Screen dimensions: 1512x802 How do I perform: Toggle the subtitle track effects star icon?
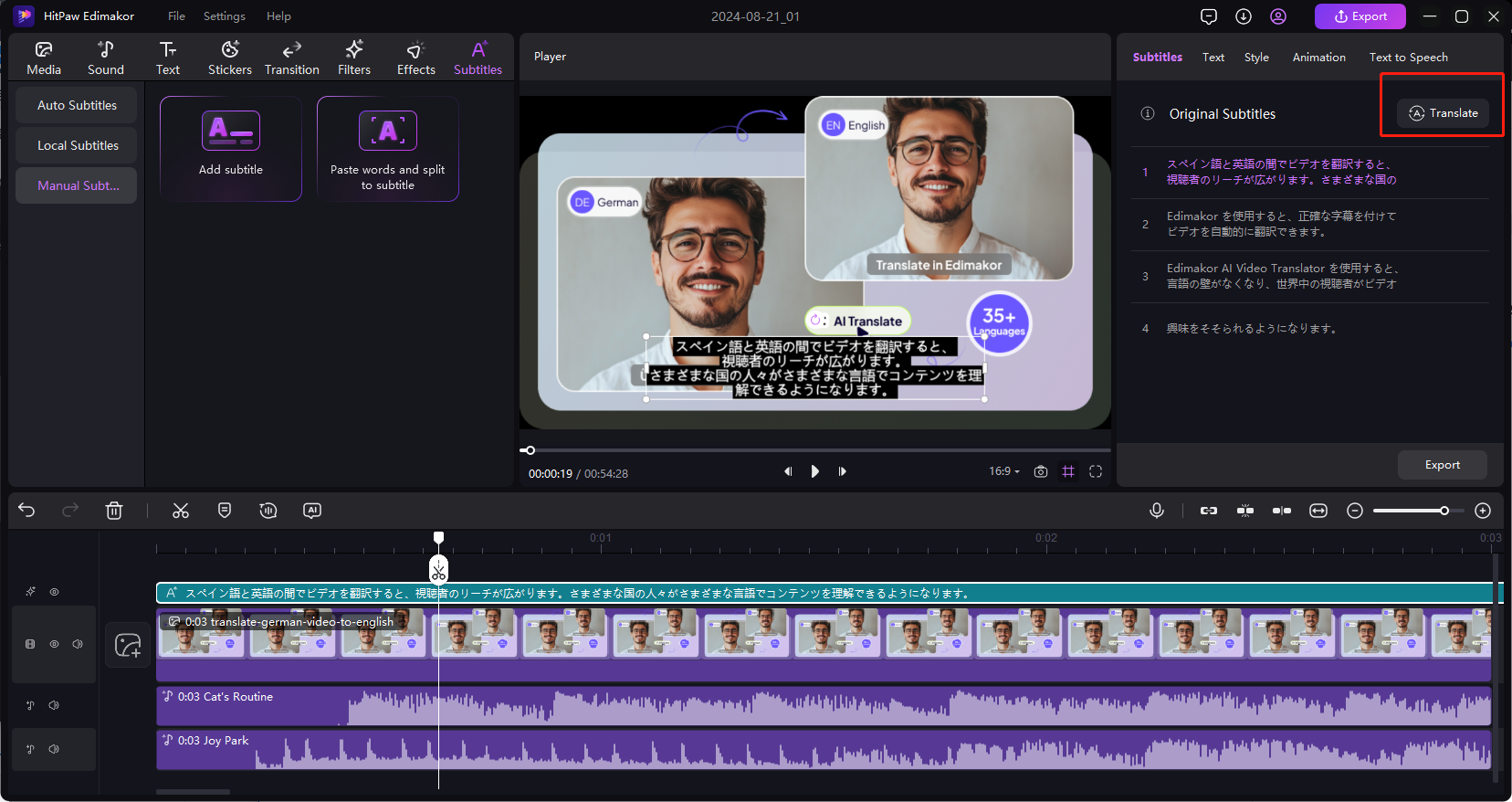click(x=30, y=592)
